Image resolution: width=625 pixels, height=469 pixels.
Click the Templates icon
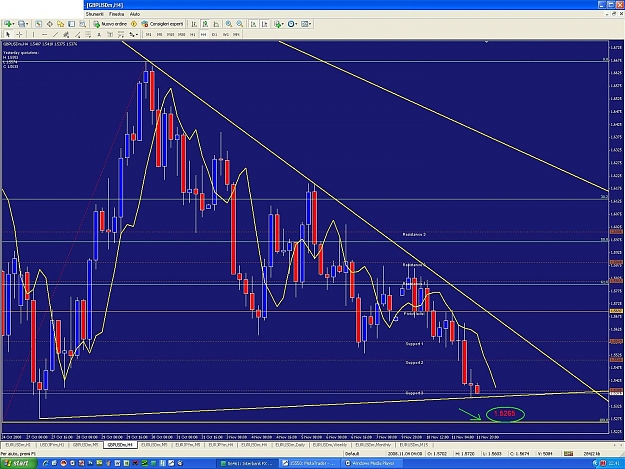[x=304, y=24]
